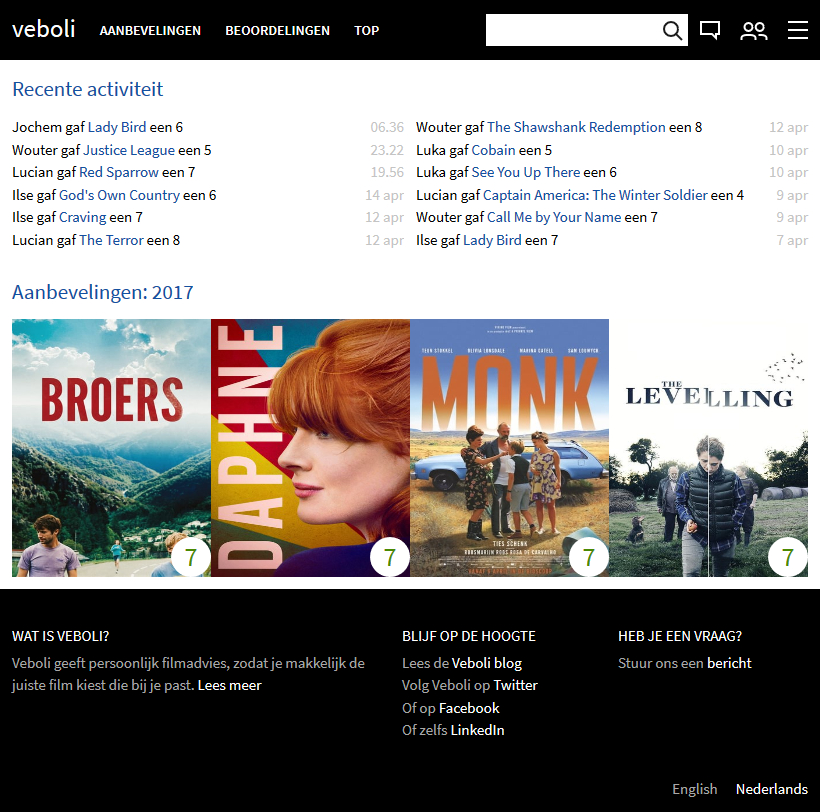Click the 06.36 timestamp

coord(387,128)
